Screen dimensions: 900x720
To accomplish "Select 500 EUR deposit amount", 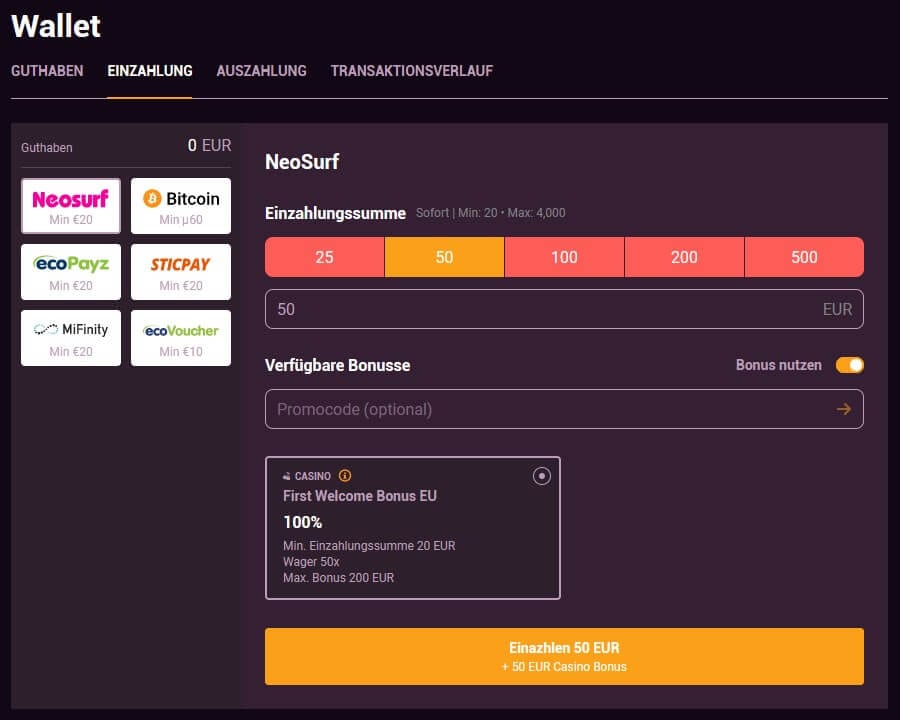I will click(x=804, y=257).
